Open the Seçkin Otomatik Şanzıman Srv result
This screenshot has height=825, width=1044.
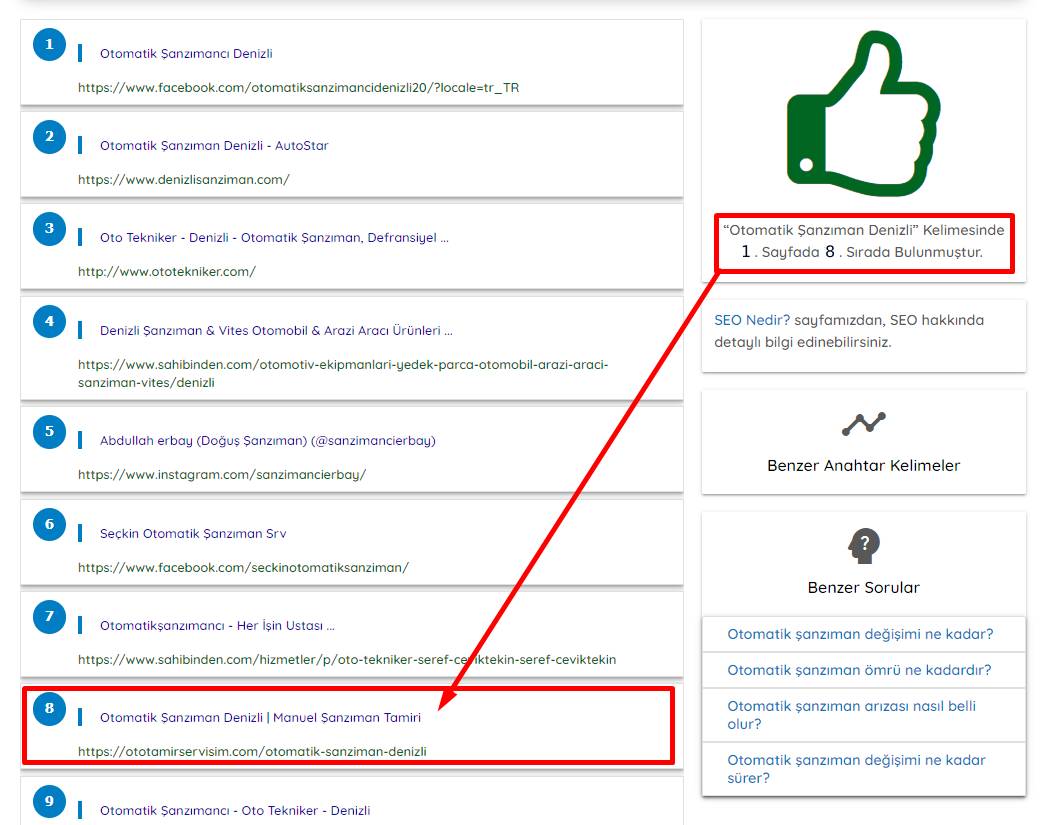point(193,534)
